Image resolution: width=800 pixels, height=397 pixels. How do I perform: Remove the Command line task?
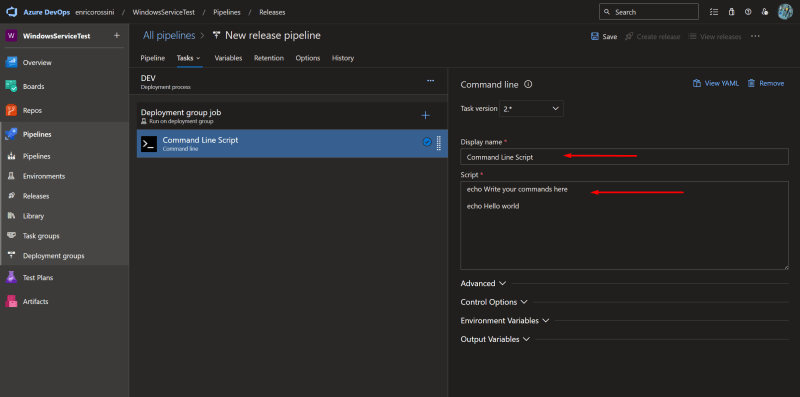[766, 83]
